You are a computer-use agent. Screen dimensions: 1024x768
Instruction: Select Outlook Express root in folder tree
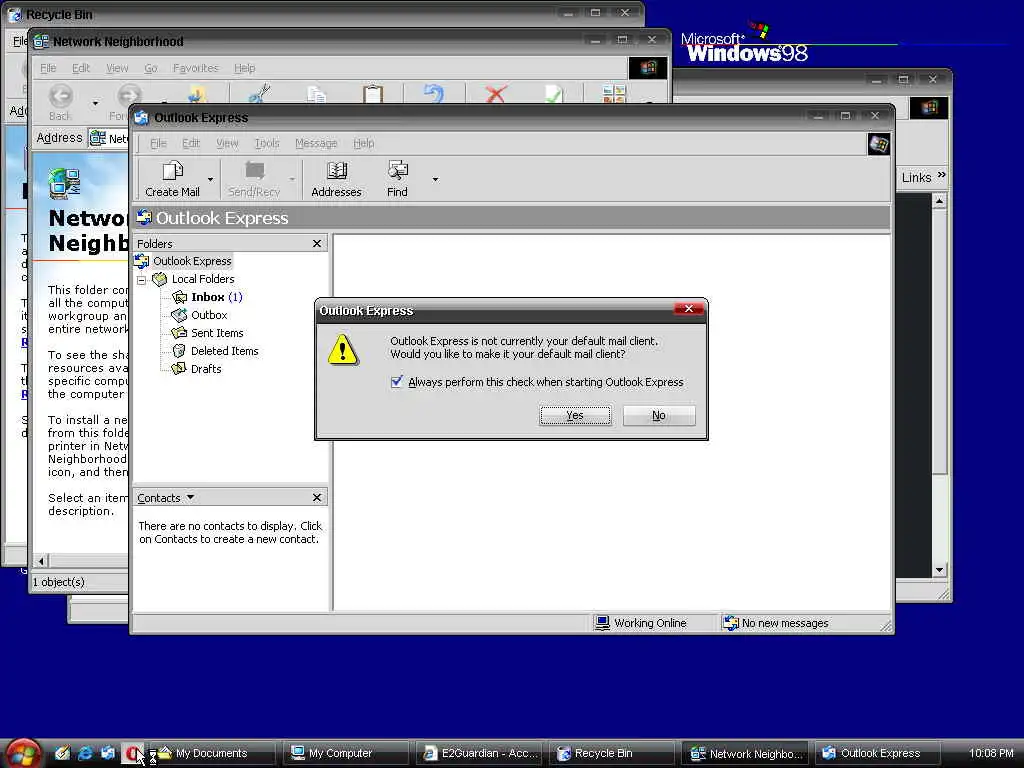click(192, 261)
